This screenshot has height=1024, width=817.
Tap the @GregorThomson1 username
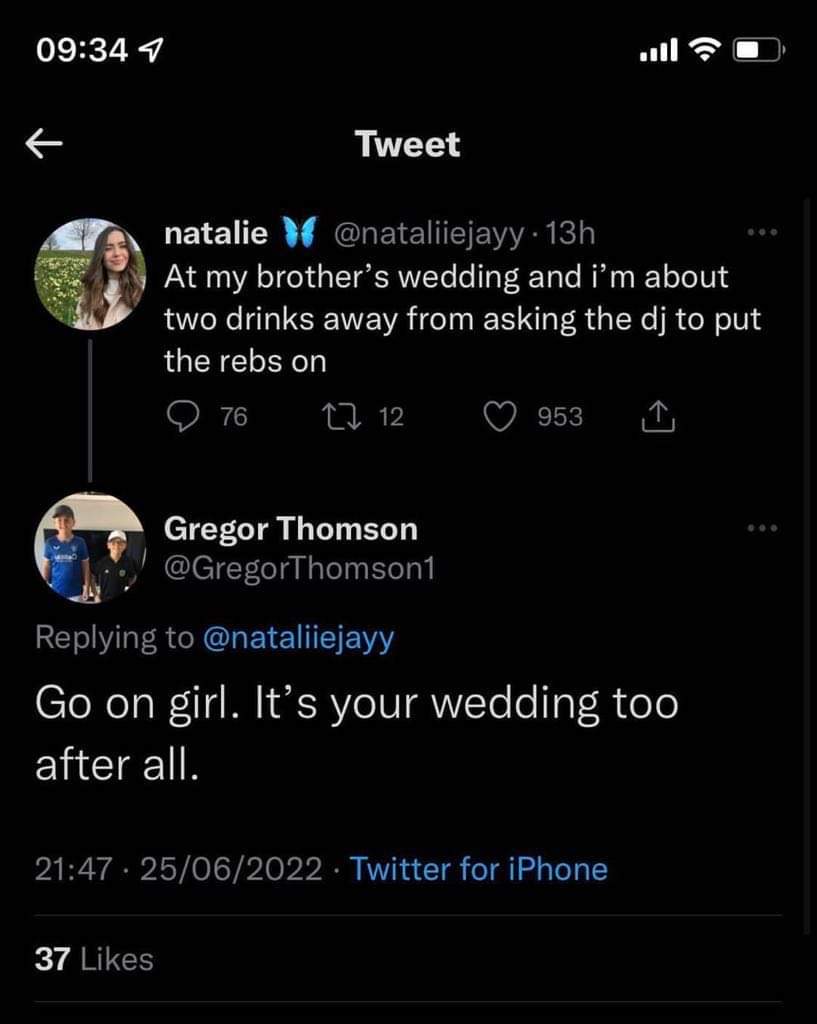299,568
